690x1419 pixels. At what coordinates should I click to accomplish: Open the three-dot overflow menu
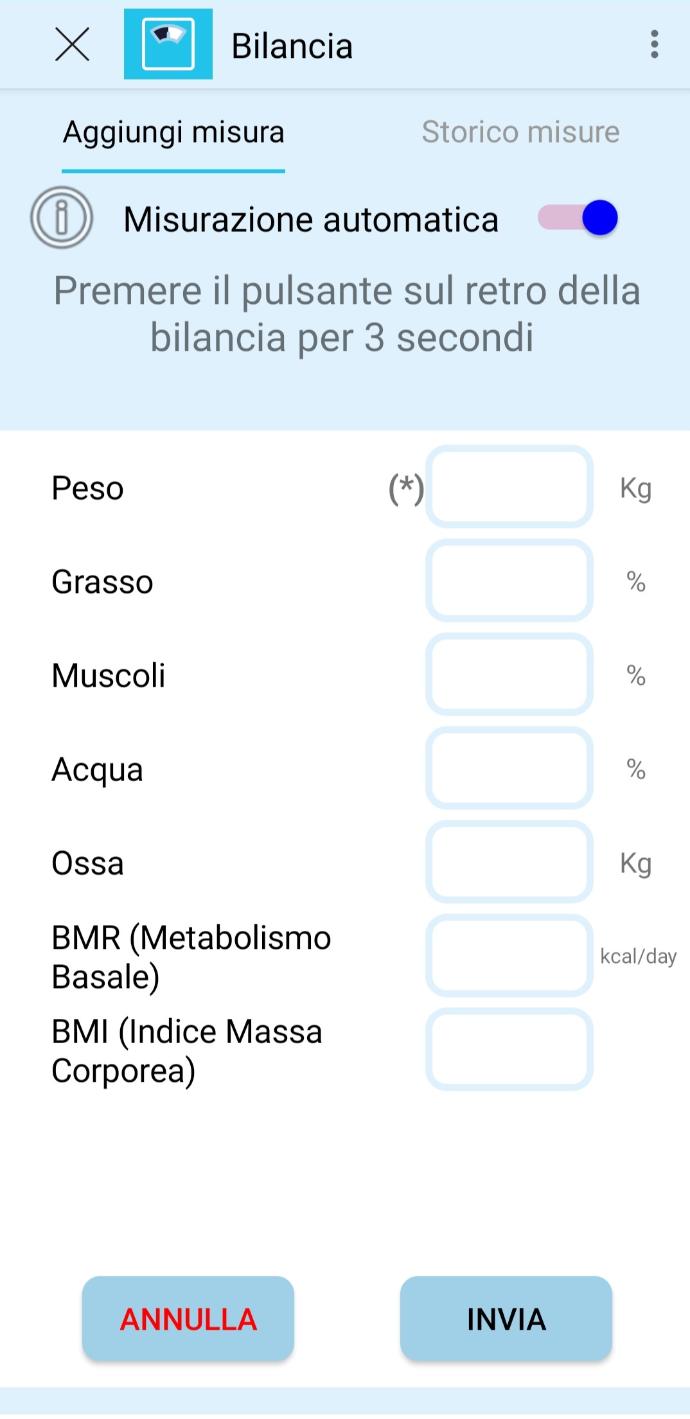[x=654, y=45]
